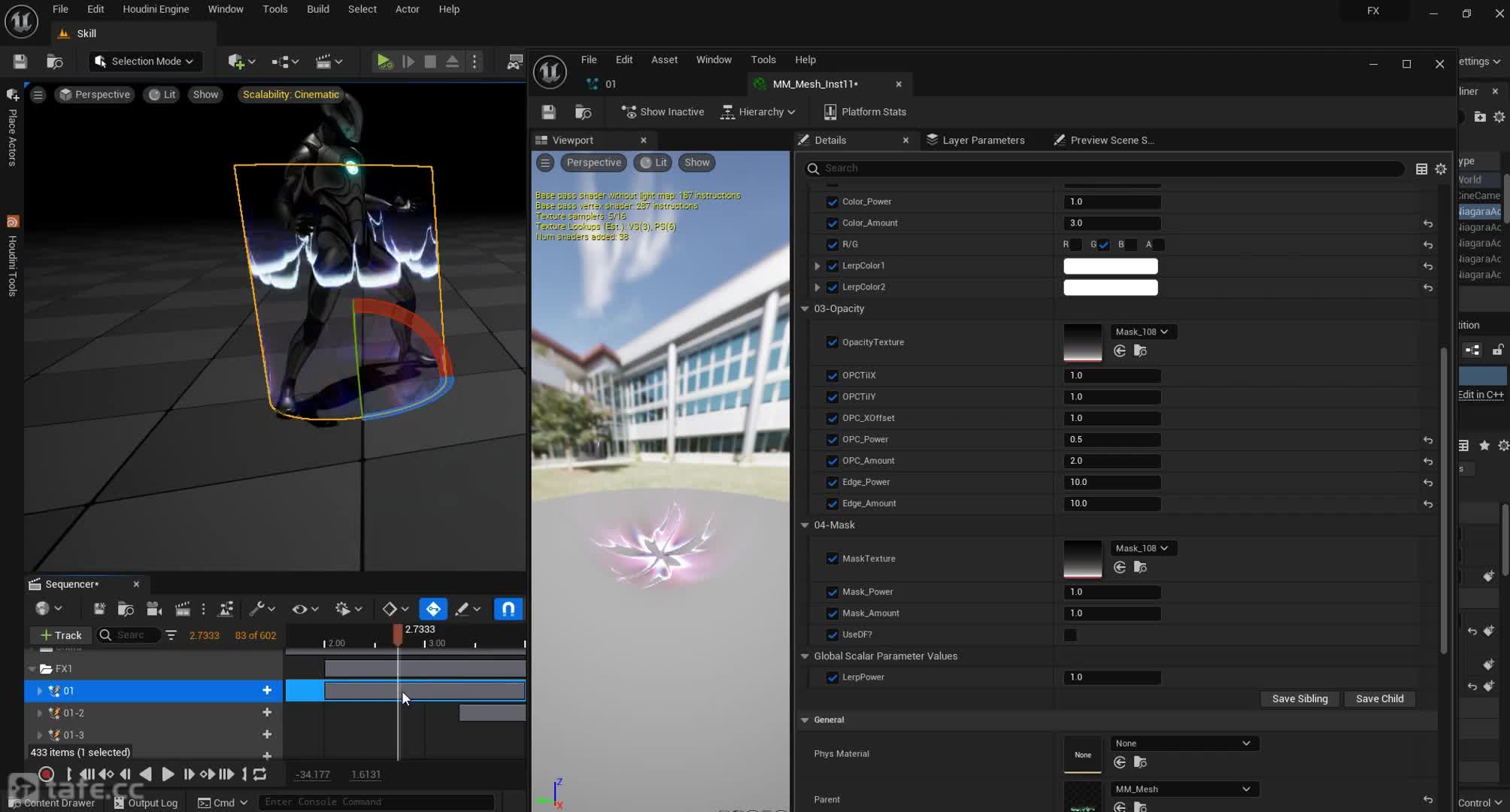Record in Sequencer with the red button
The width and height of the screenshot is (1510, 812).
[x=46, y=774]
